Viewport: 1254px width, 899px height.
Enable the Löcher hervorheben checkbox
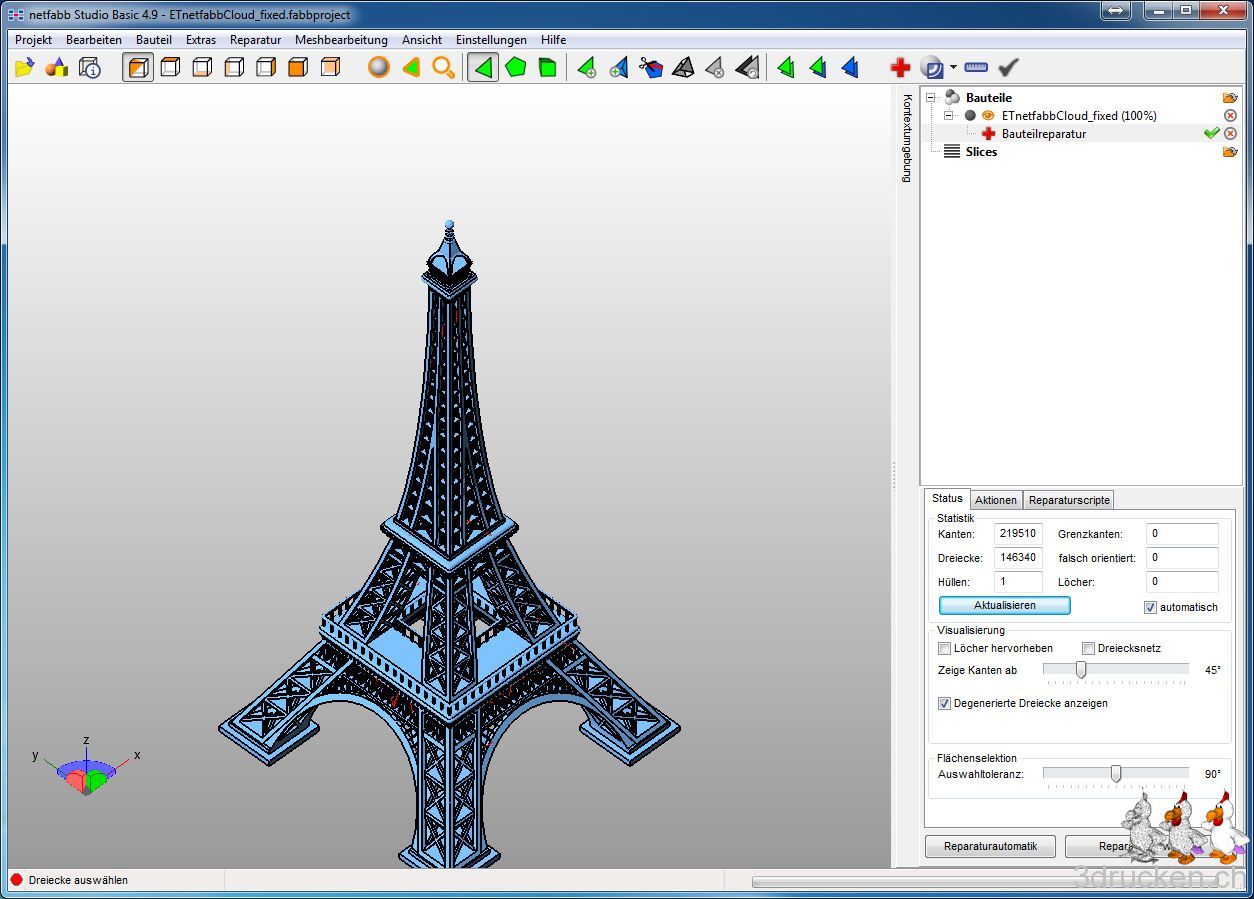pos(945,648)
